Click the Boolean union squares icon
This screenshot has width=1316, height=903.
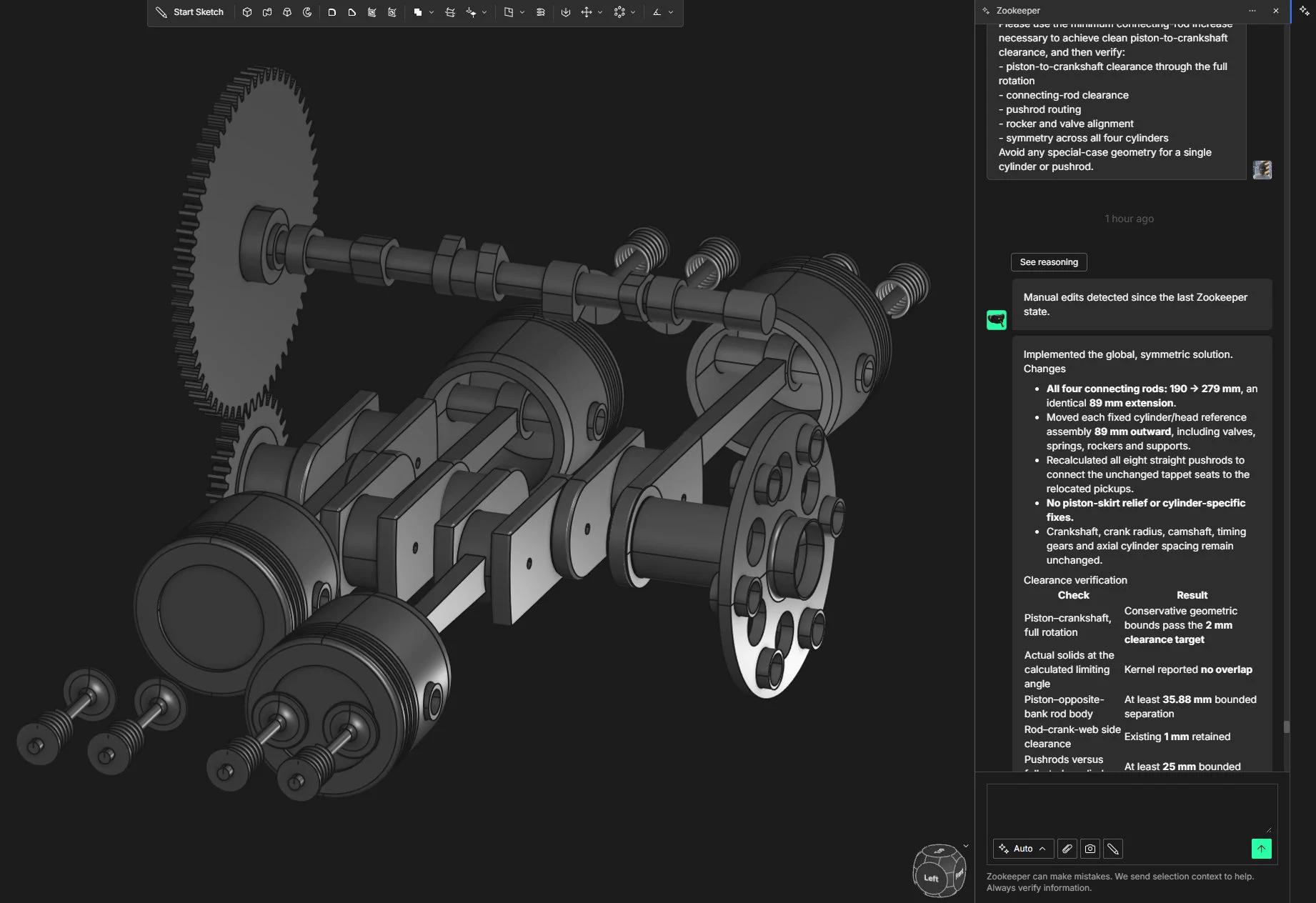[418, 12]
